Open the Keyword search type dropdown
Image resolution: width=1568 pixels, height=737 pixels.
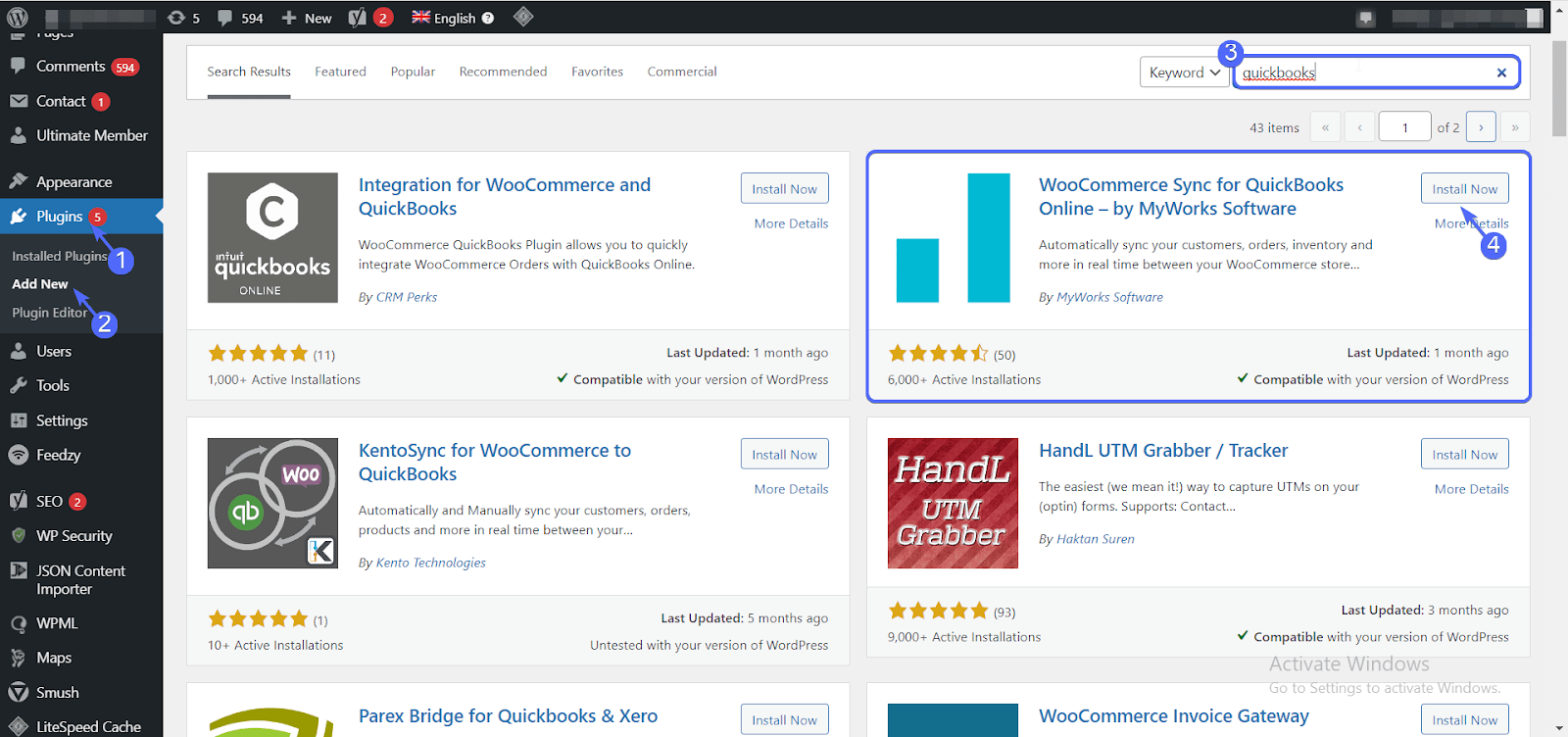pos(1184,73)
